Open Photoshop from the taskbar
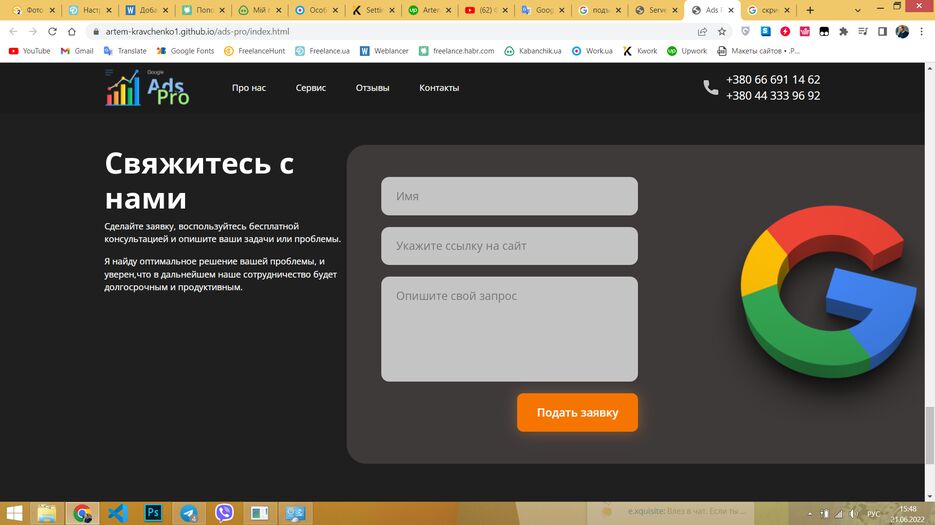The image size is (935, 525). click(153, 513)
